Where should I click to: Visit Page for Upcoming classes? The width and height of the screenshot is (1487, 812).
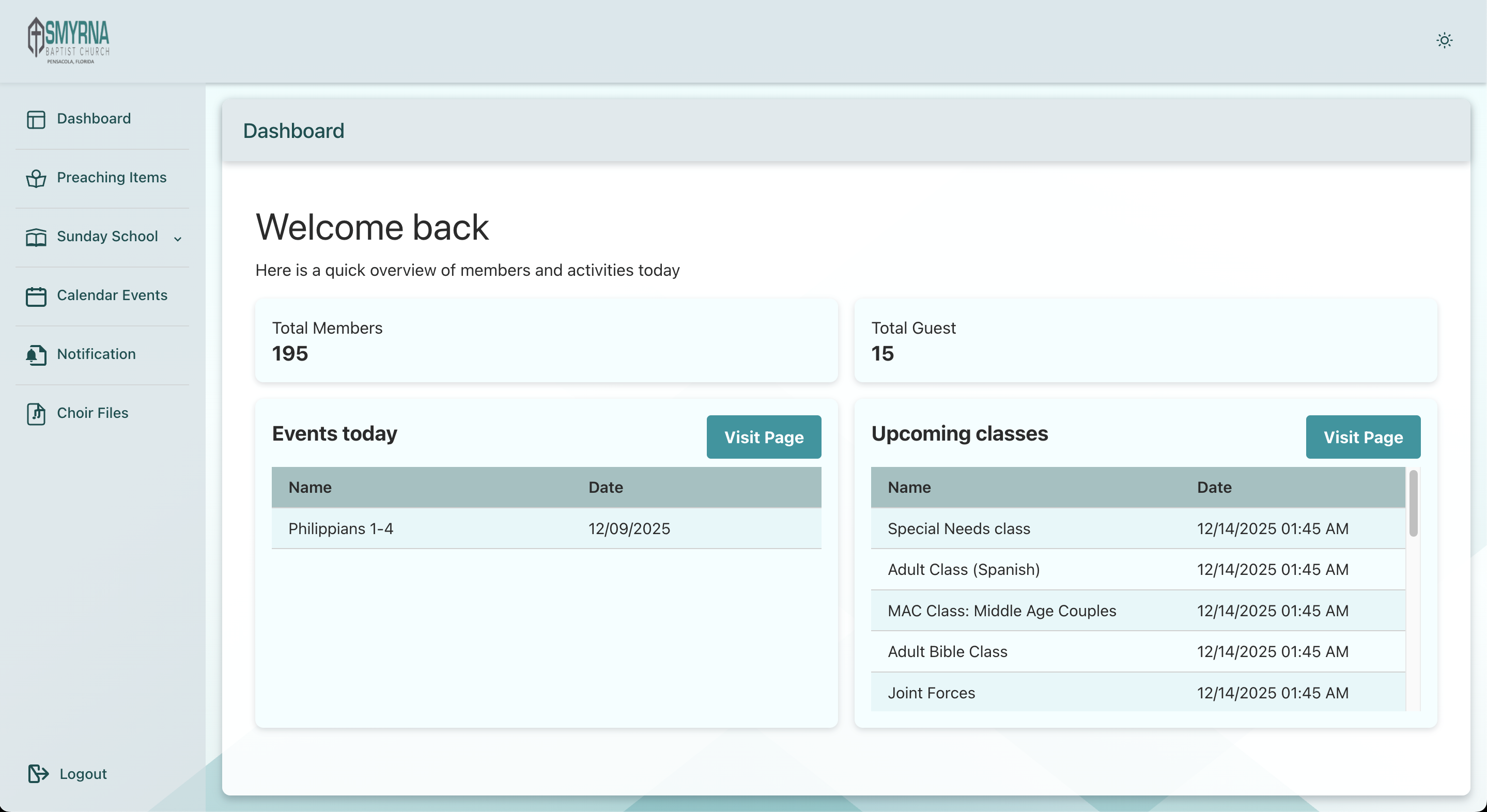[1363, 437]
